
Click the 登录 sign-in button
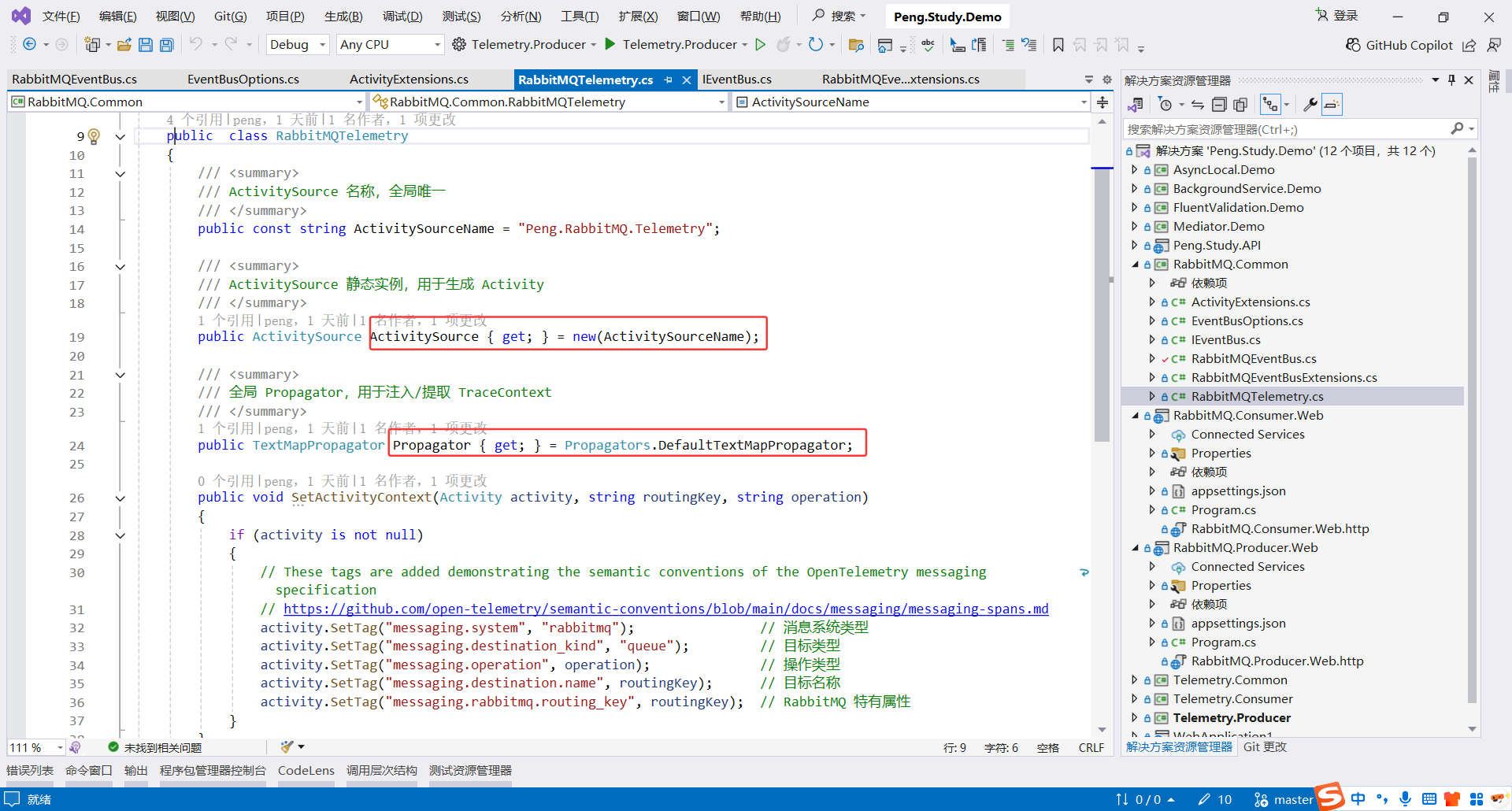[x=1337, y=16]
